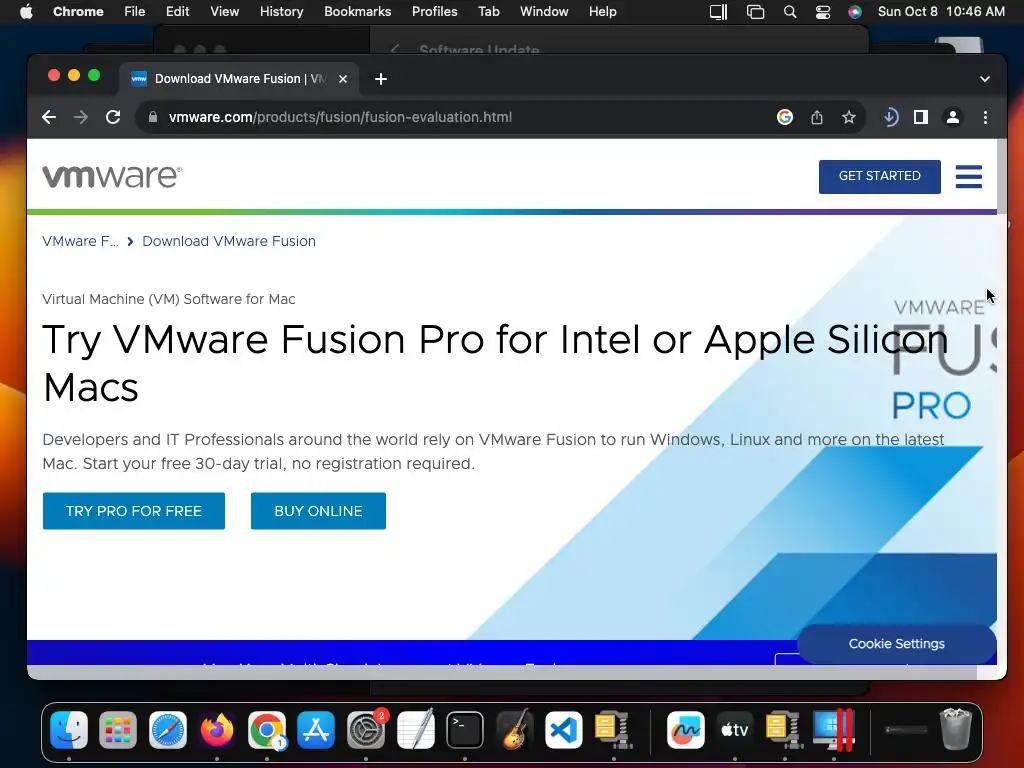Go back with the browser back arrow
This screenshot has height=768, width=1024.
[x=49, y=118]
